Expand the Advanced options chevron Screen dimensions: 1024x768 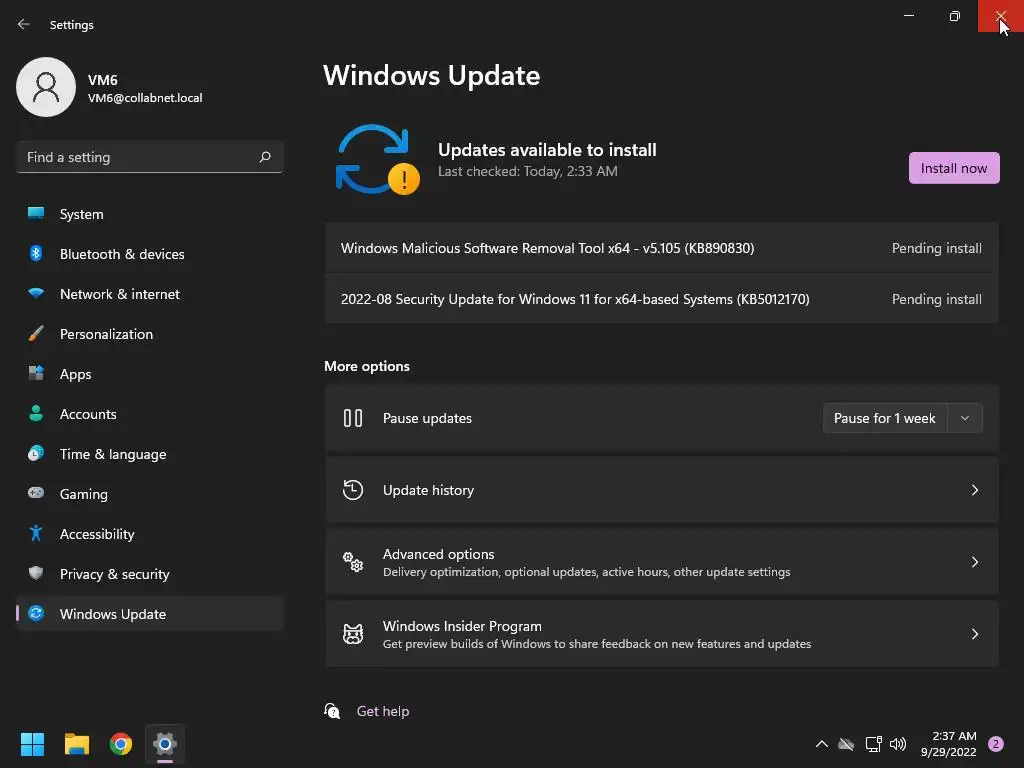(x=974, y=562)
